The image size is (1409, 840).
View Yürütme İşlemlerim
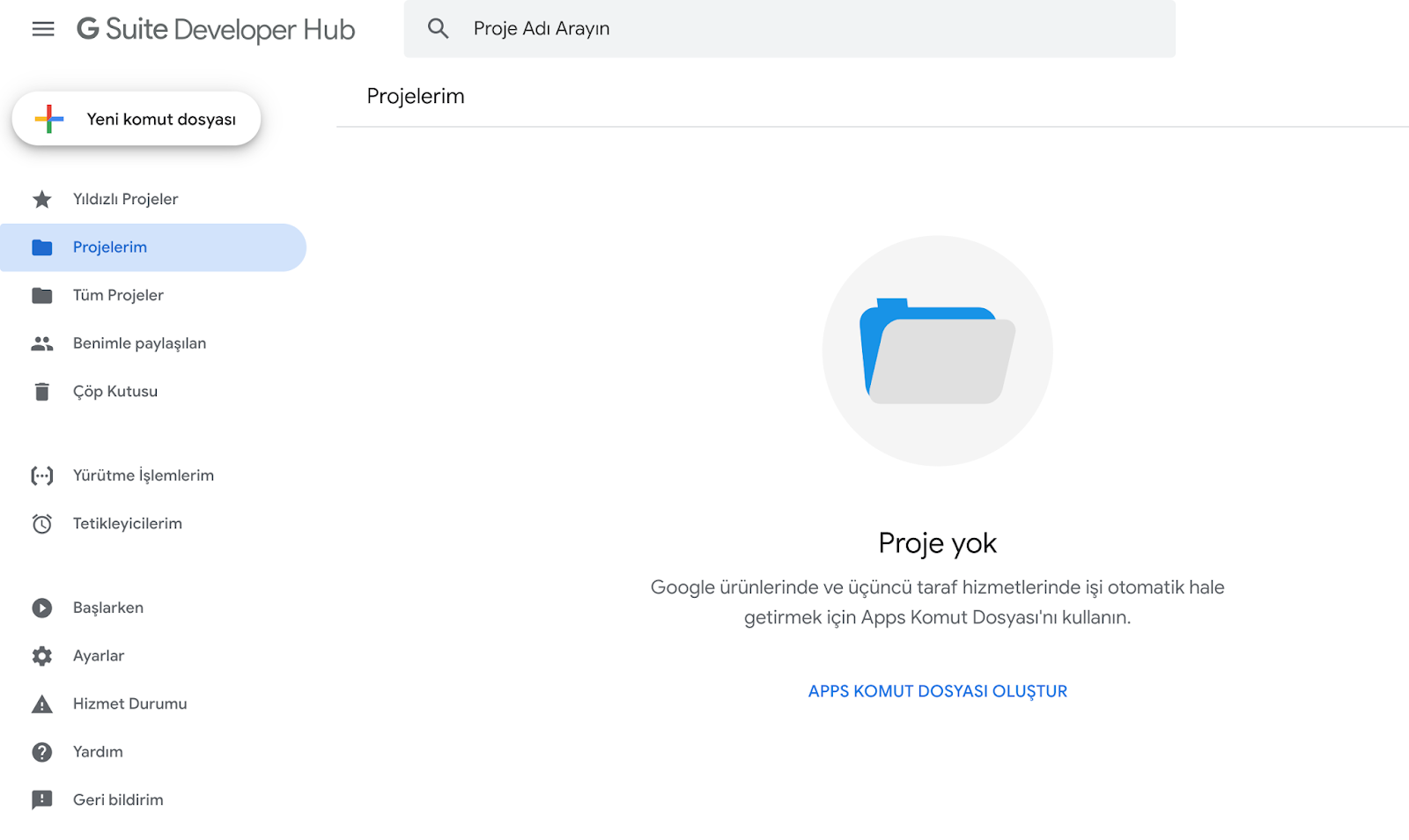coord(153,475)
